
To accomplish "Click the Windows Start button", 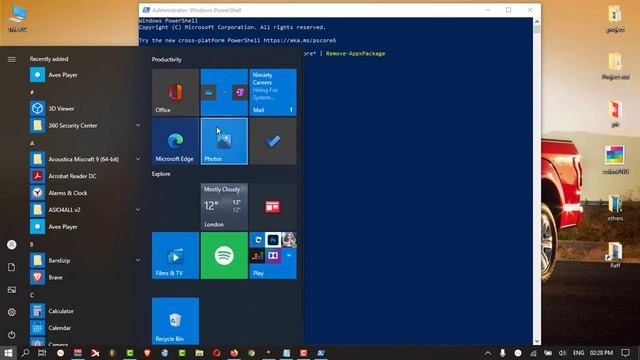I will pyautogui.click(x=8, y=353).
